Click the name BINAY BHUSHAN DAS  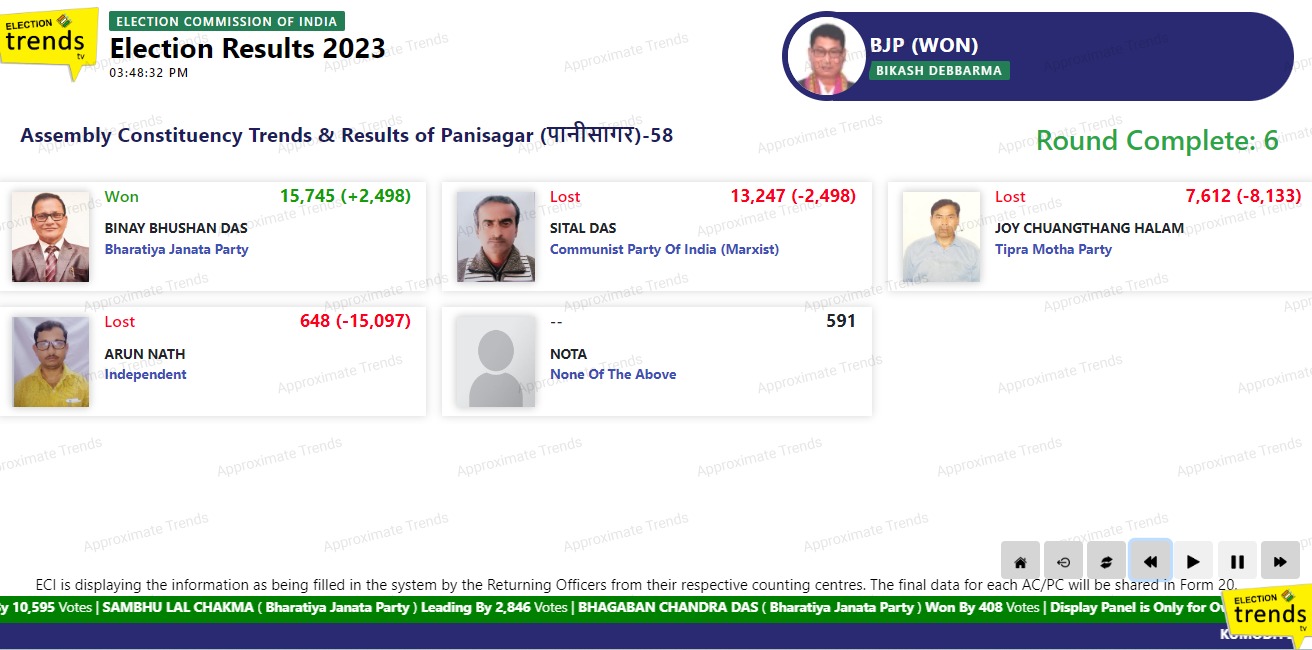pos(176,228)
